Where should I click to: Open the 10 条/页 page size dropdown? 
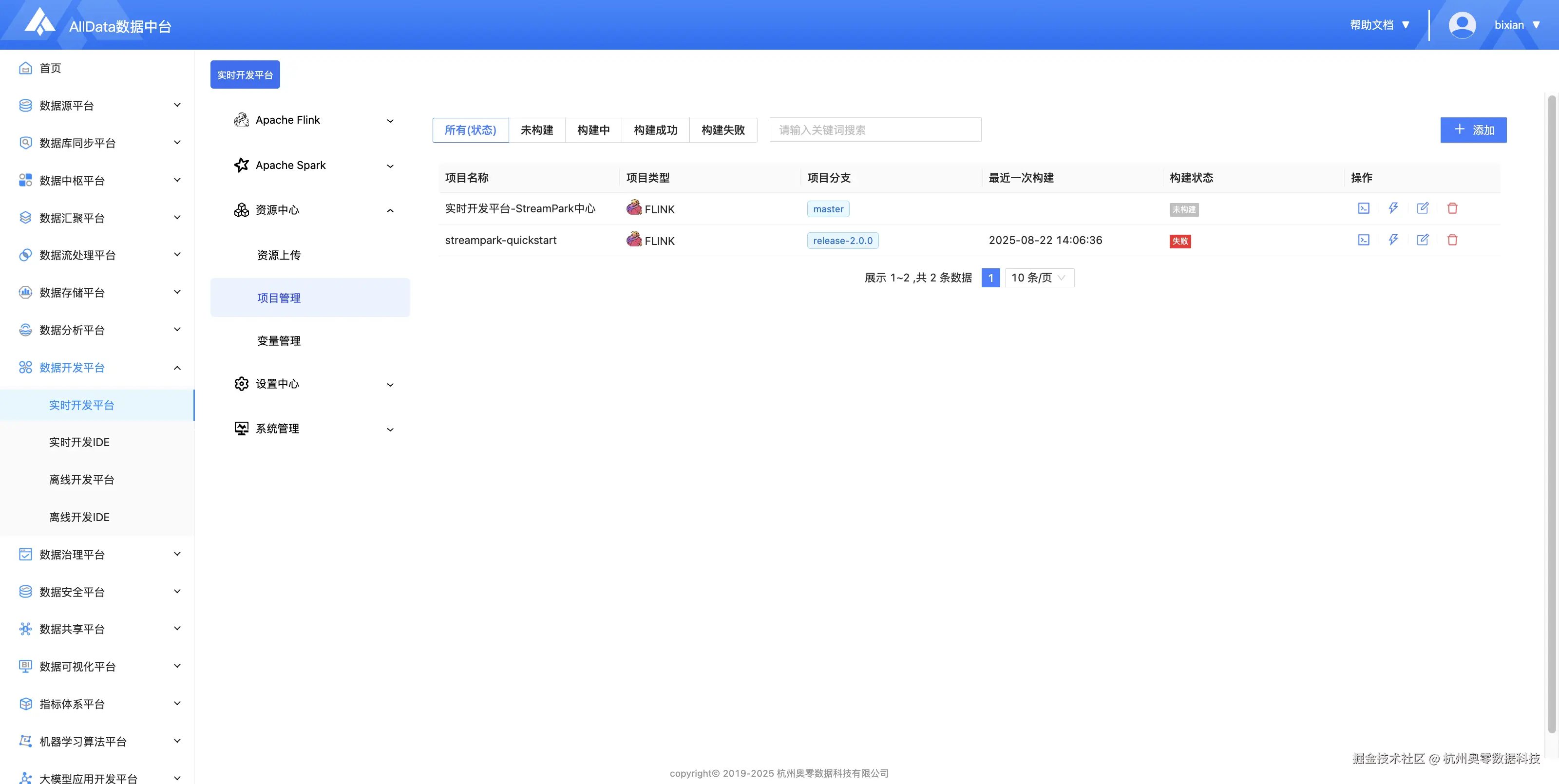(x=1039, y=277)
